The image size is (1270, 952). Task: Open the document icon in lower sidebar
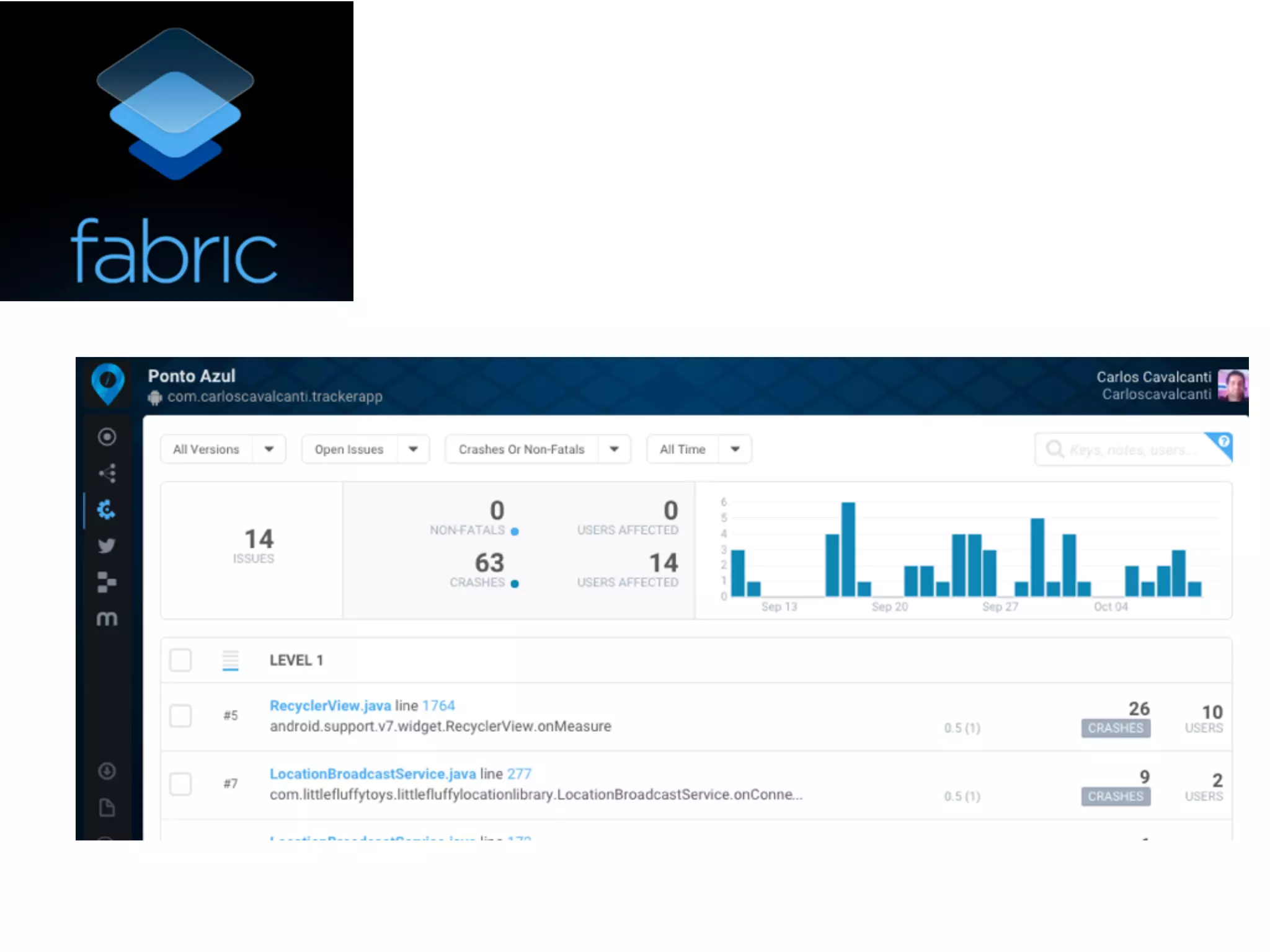coord(107,808)
